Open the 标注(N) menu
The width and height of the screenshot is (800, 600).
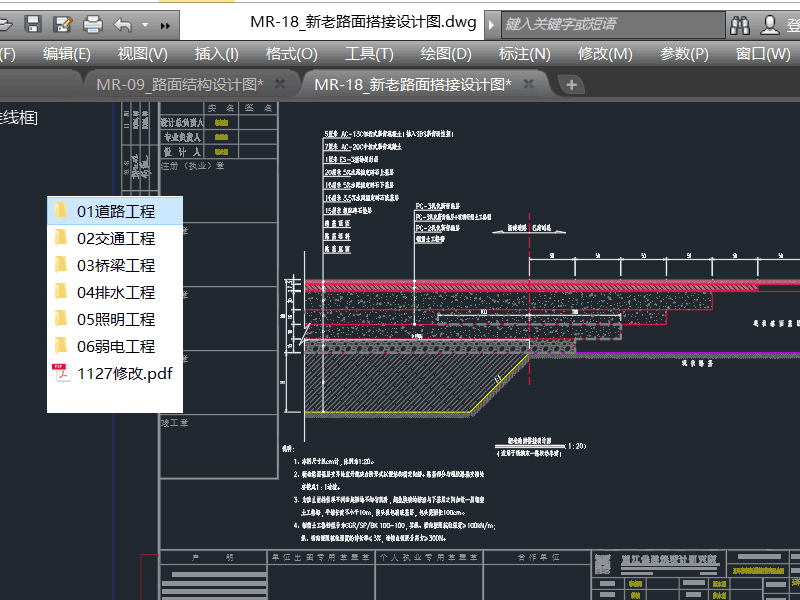524,54
